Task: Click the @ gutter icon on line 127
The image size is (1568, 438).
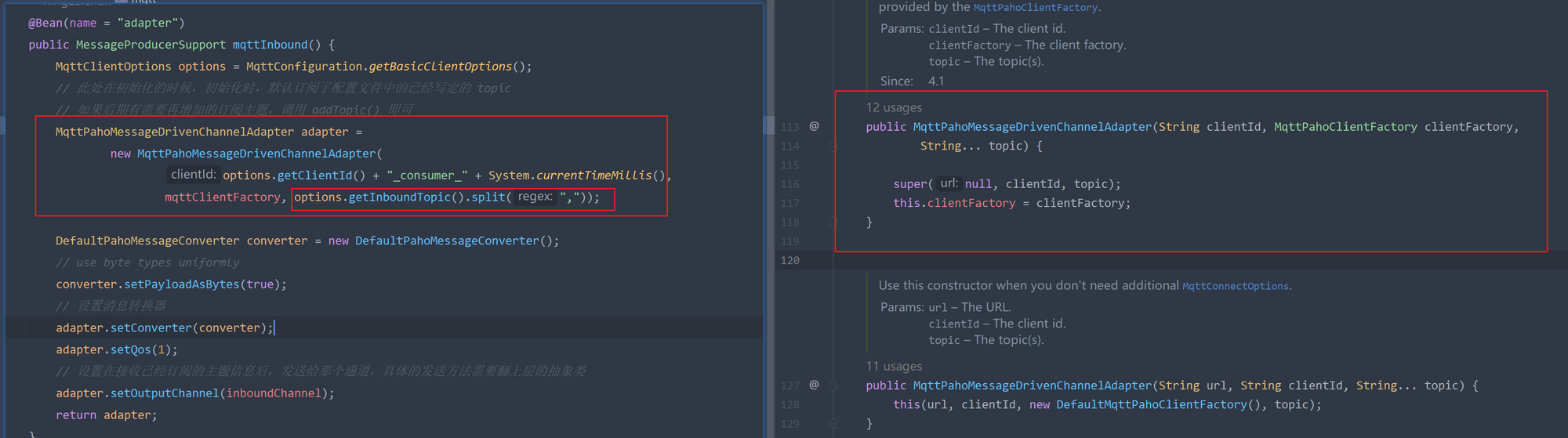Action: click(x=814, y=385)
